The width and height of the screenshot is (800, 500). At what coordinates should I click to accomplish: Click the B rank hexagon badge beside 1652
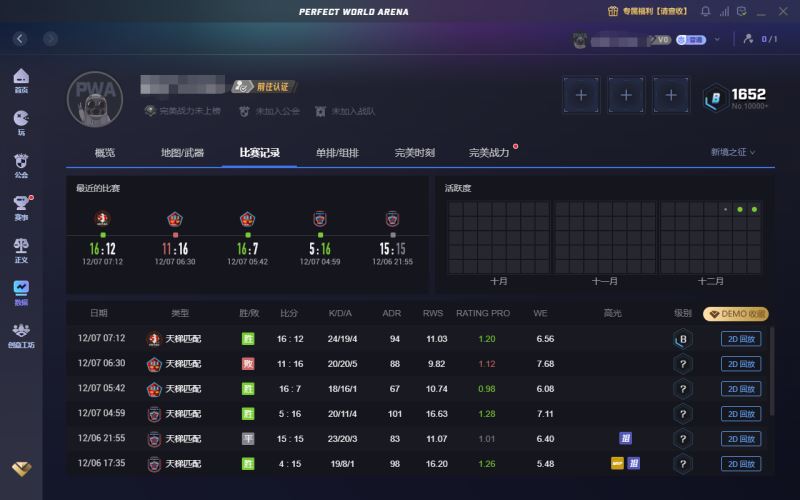point(715,97)
